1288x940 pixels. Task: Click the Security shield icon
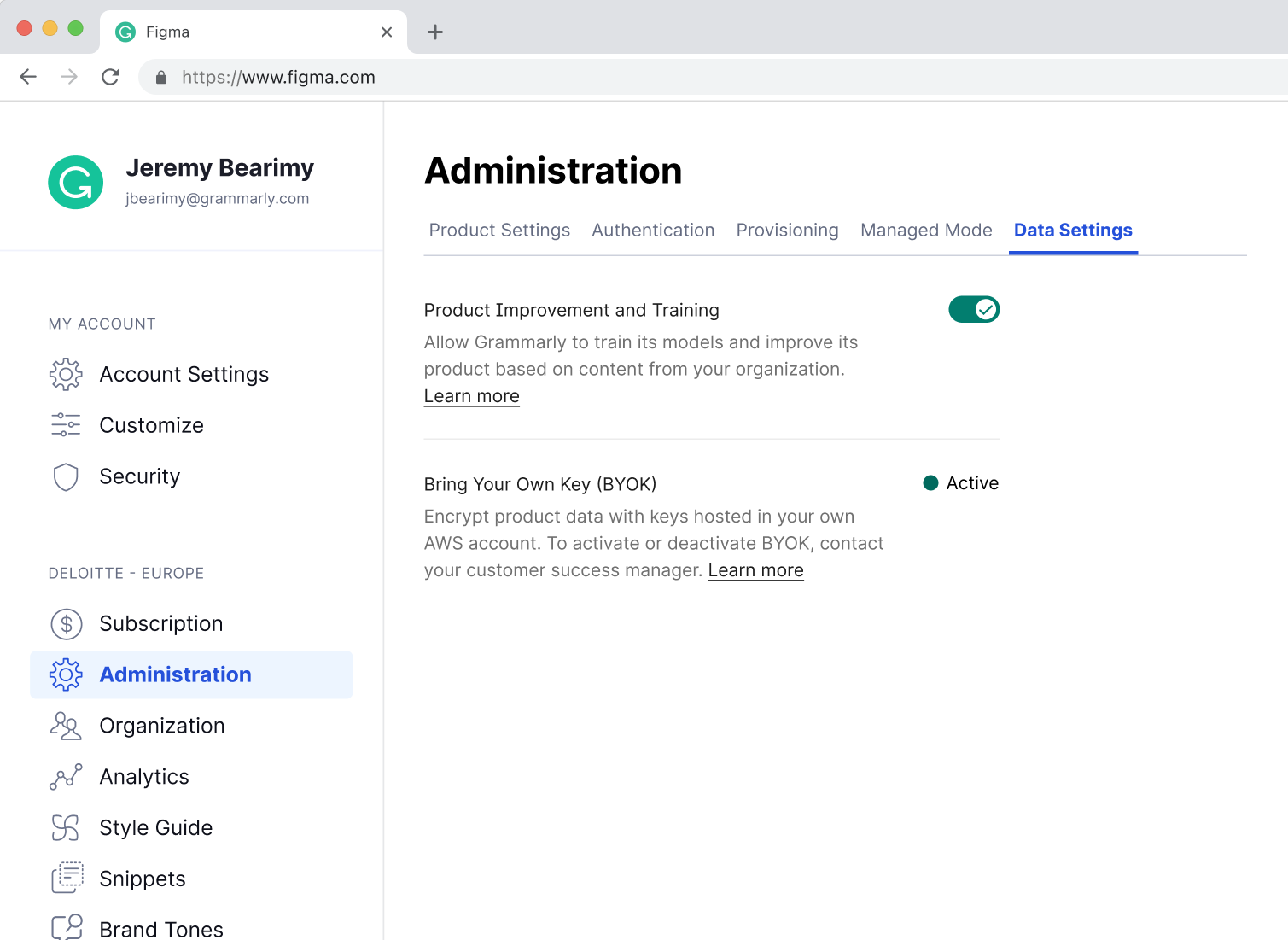tap(66, 476)
